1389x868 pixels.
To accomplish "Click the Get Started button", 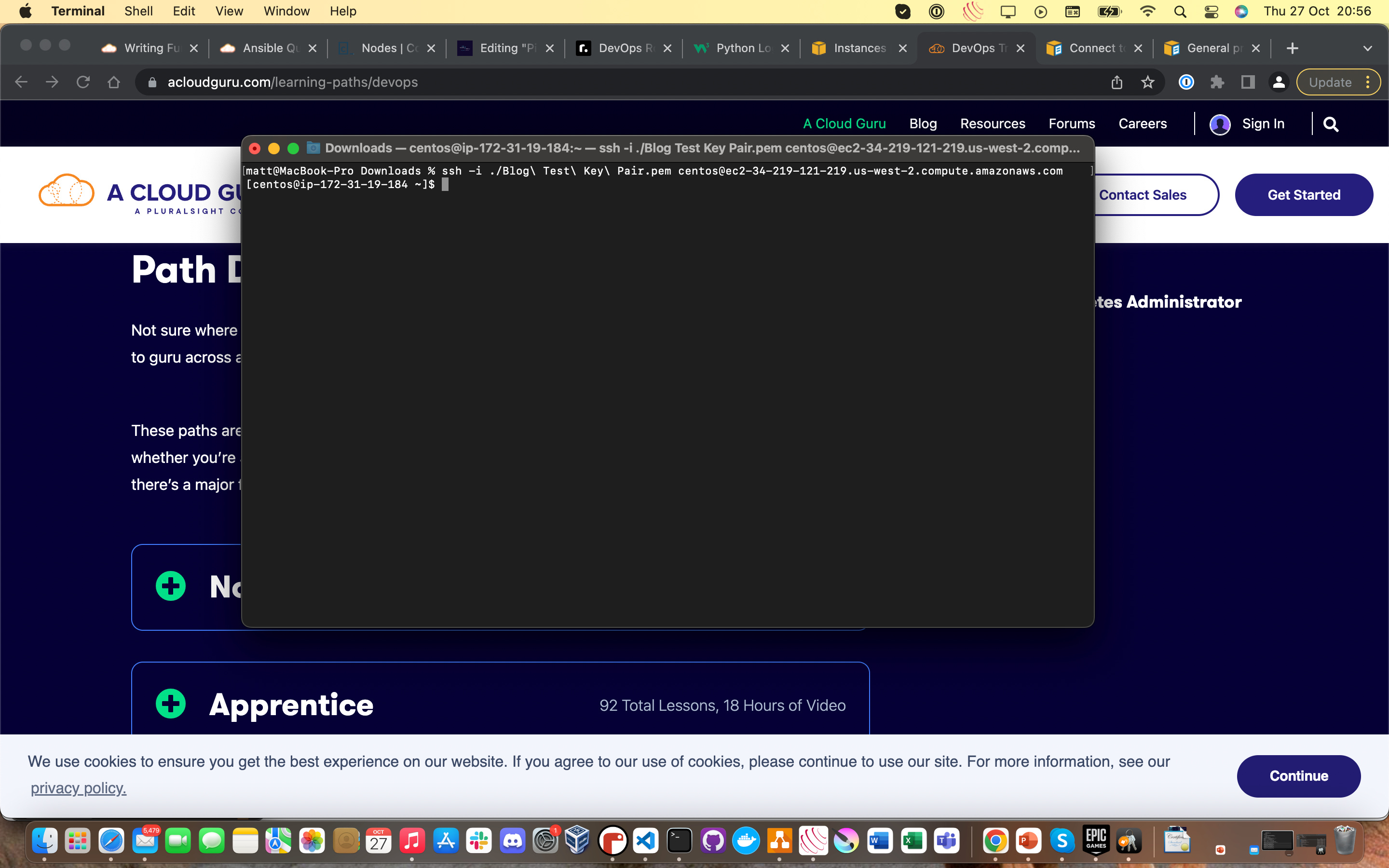I will (1304, 195).
